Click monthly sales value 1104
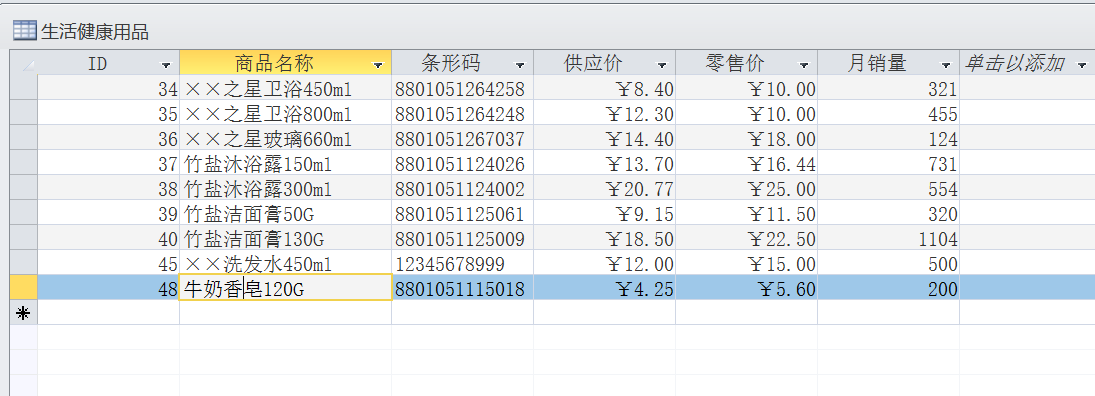 tap(888, 238)
